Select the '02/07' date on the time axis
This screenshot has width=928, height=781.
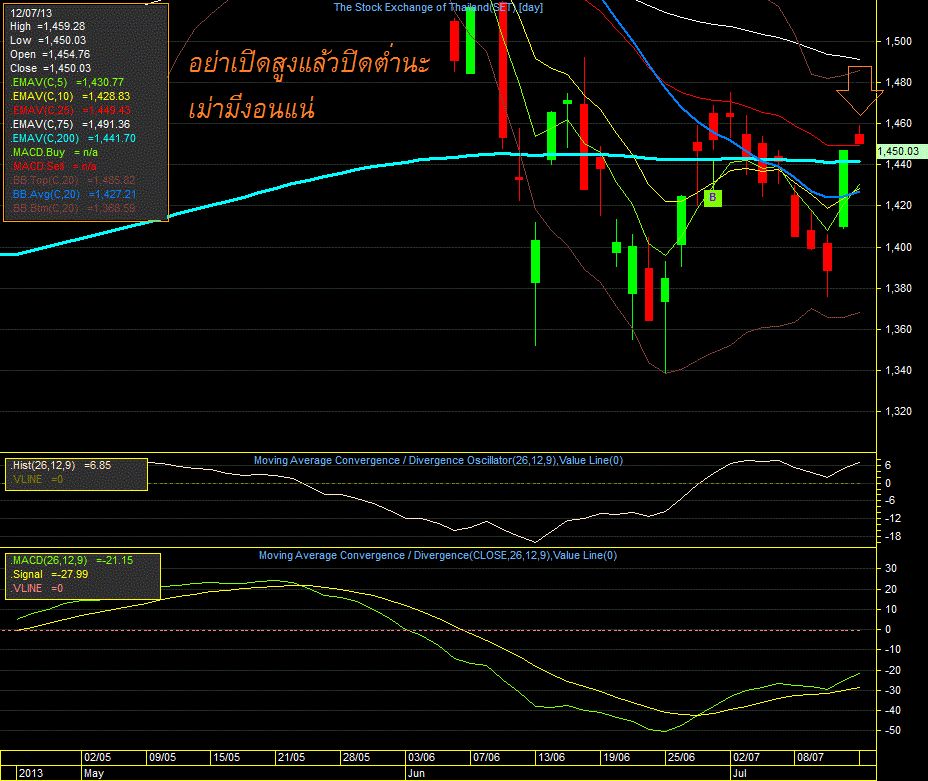746,757
